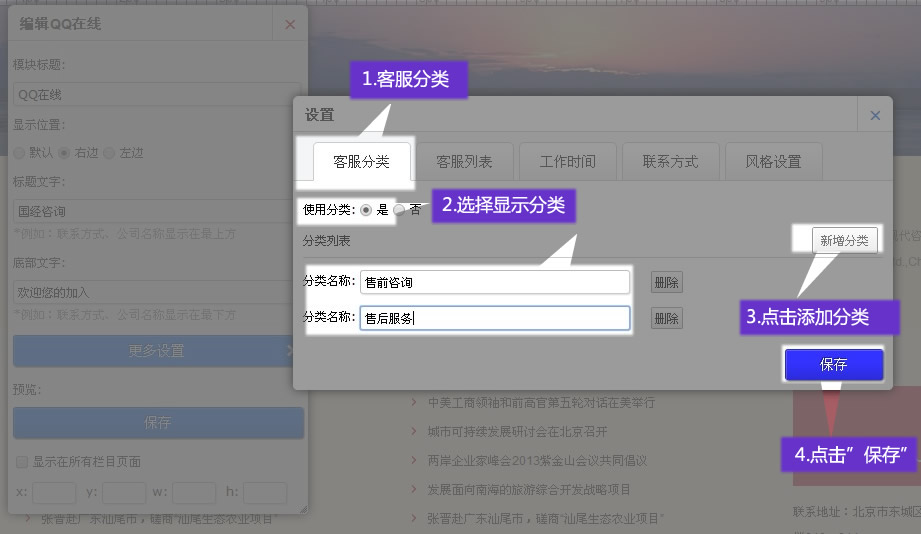Click the 新增分类 button
Screen dimensions: 921x534
844,240
